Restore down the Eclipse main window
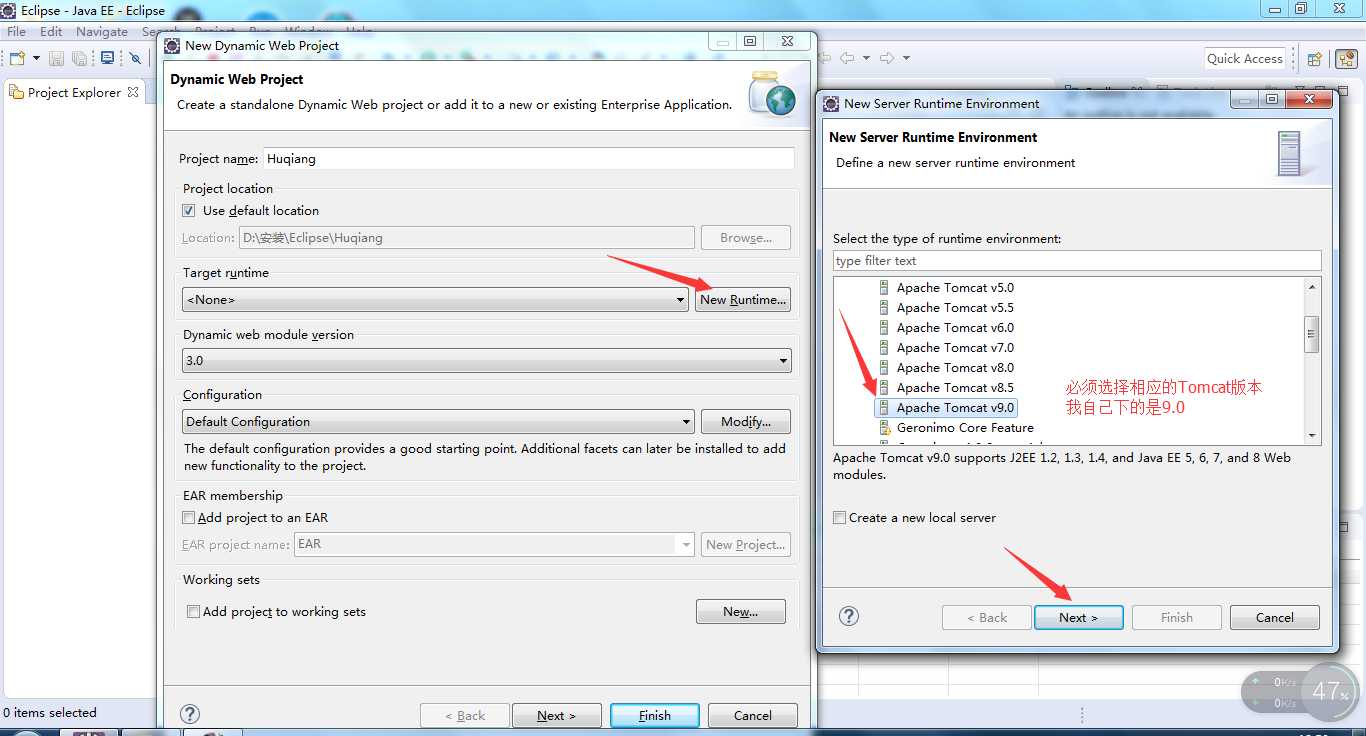 (1300, 9)
